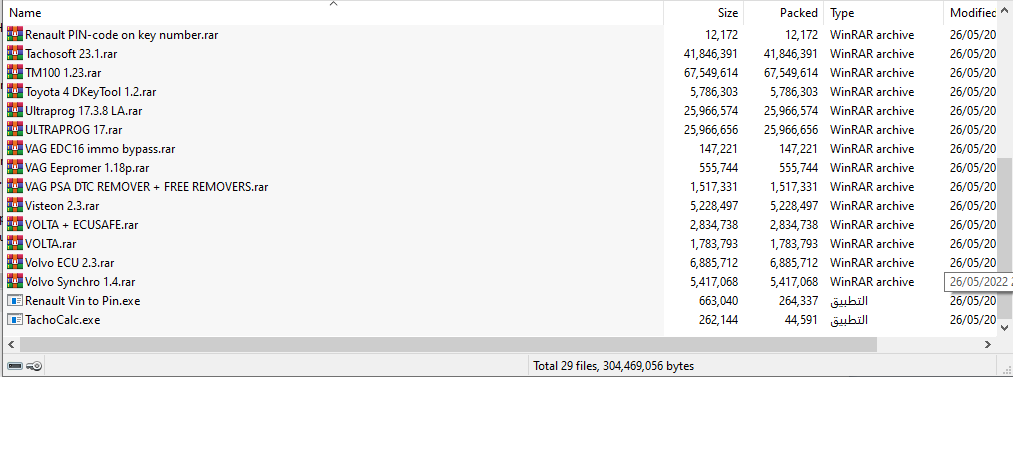Click the key password icon in status bar

(34, 366)
